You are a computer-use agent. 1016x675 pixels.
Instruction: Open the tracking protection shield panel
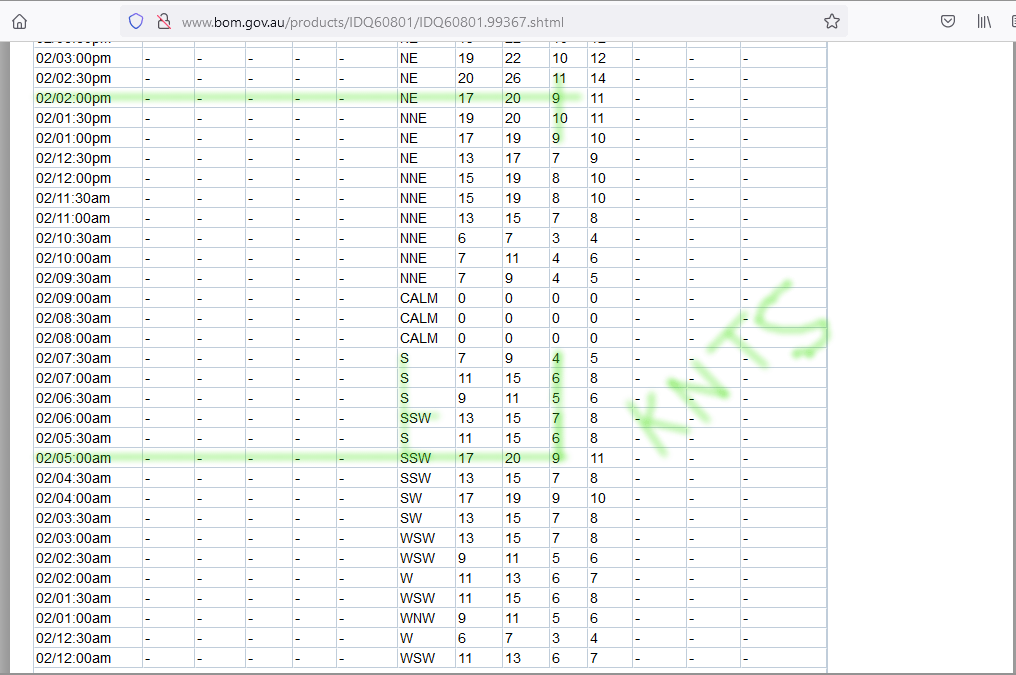[137, 21]
